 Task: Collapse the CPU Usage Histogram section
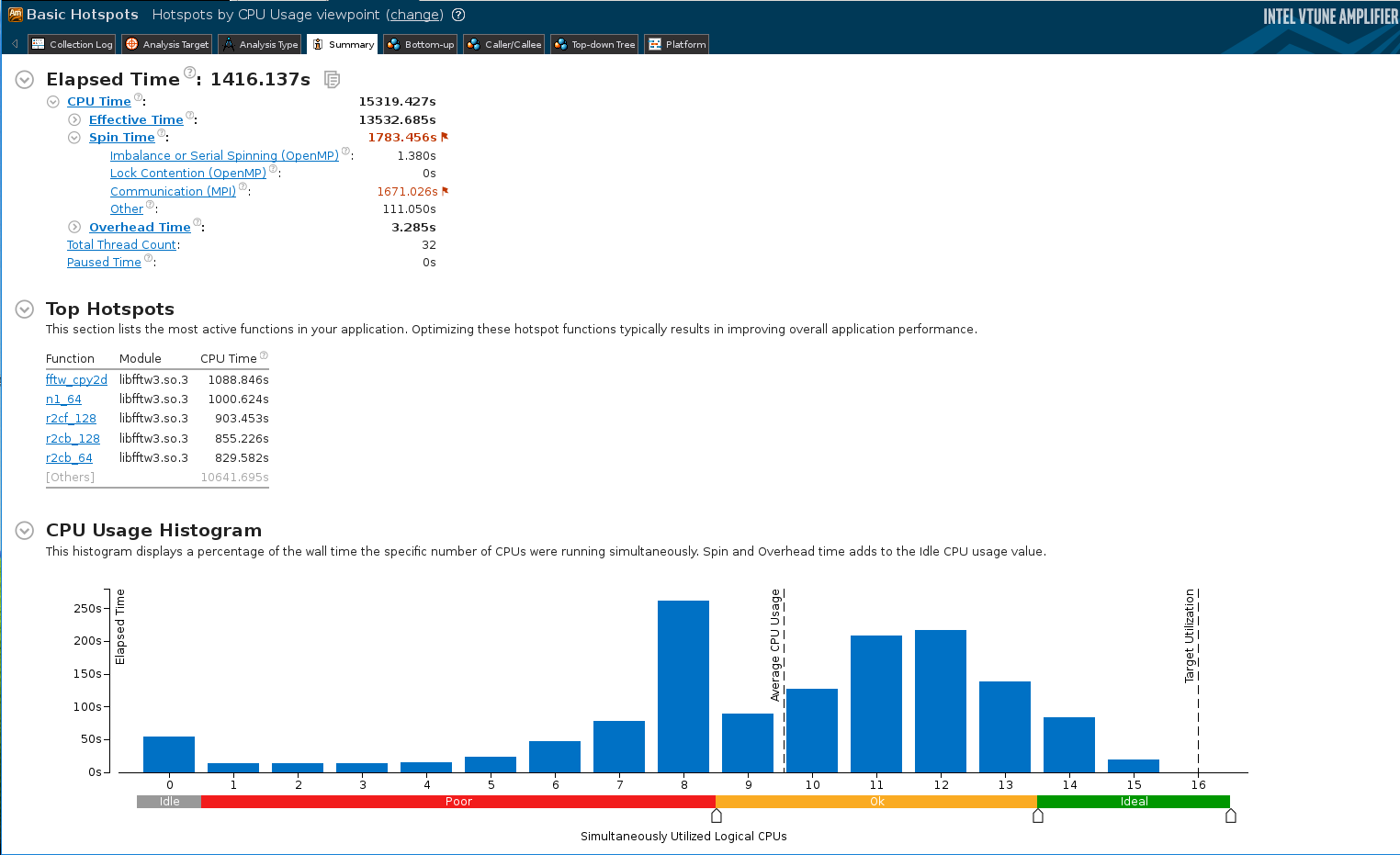(25, 531)
